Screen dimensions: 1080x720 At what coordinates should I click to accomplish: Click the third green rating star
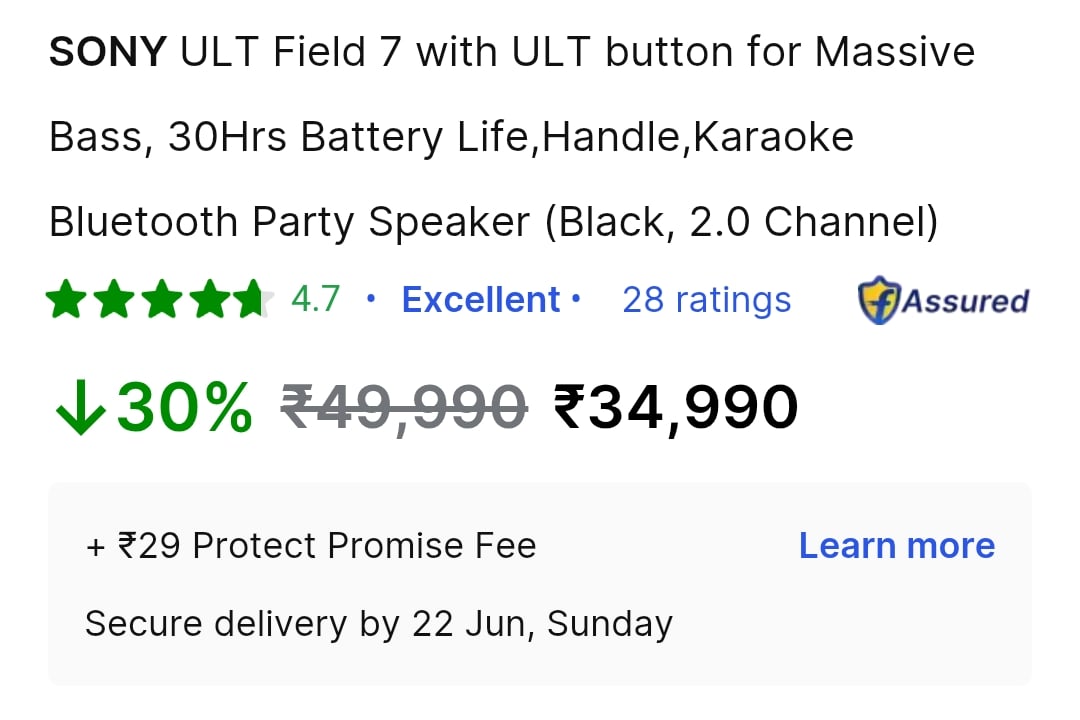tap(160, 299)
